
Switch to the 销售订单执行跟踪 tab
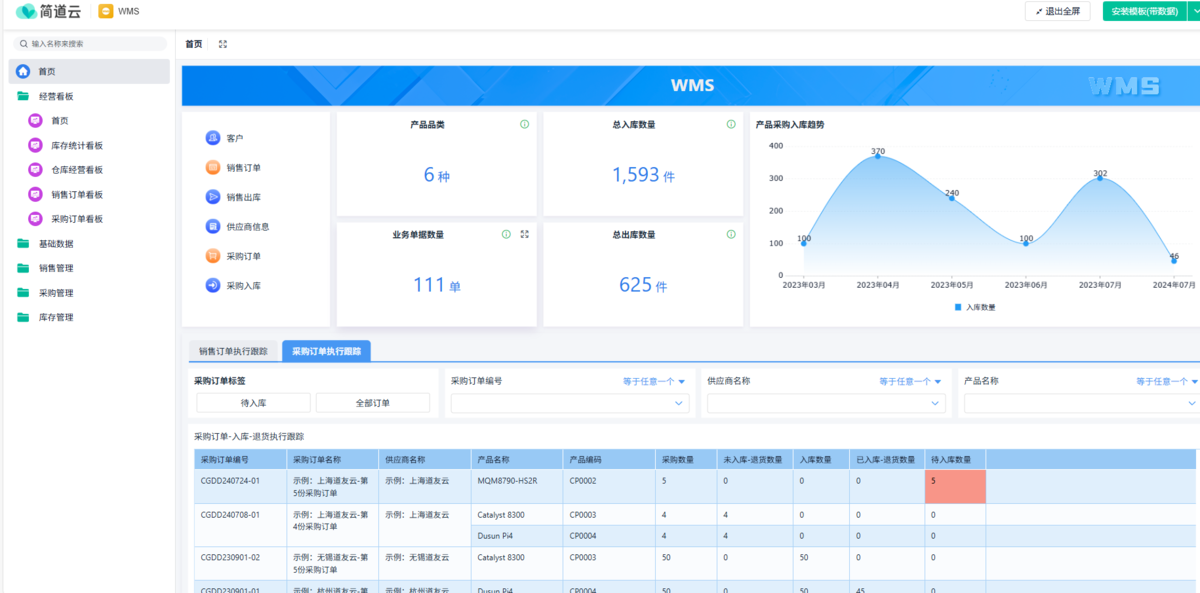pos(233,351)
